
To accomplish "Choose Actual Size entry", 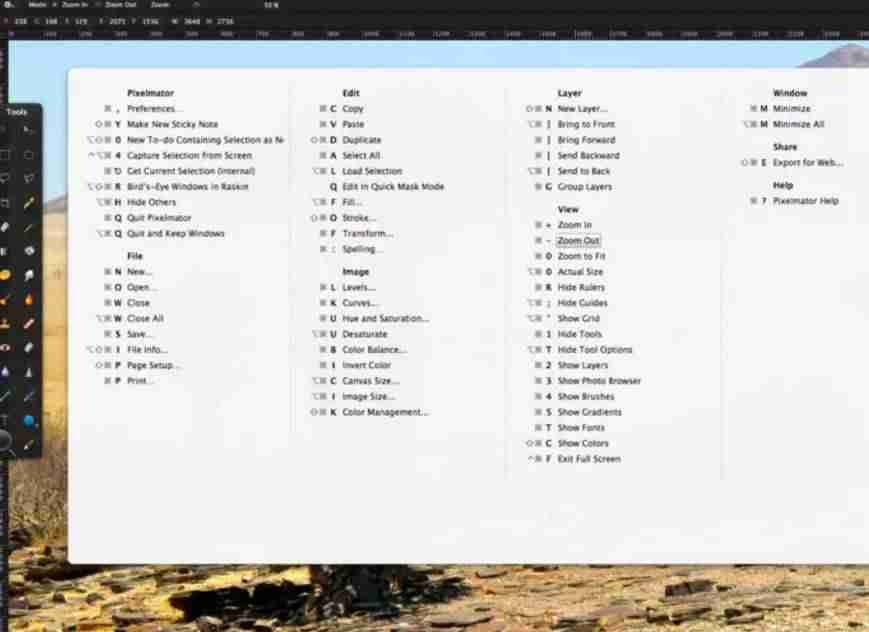I will tap(580, 272).
